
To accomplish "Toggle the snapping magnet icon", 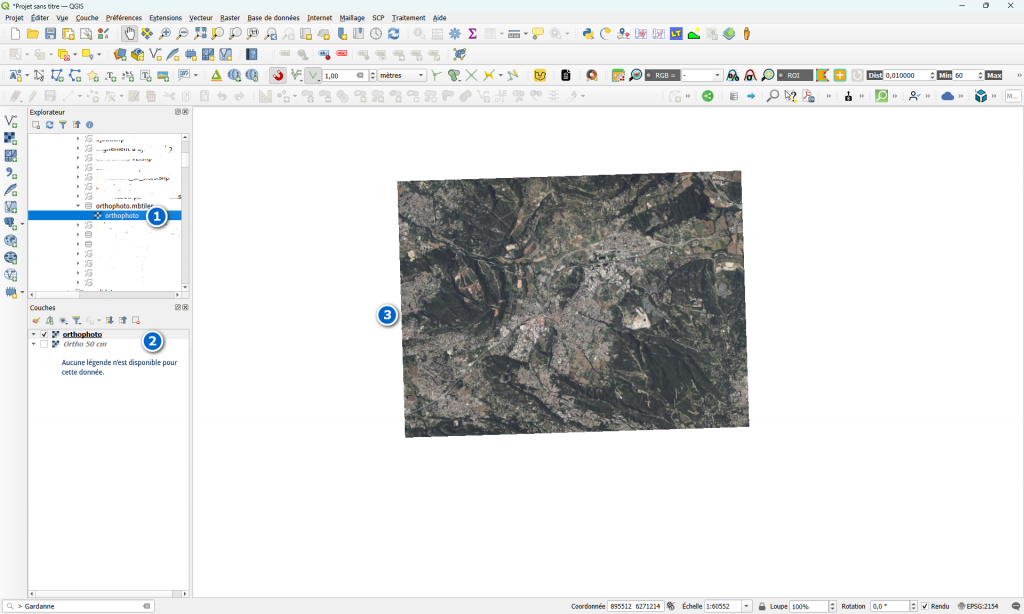I will click(278, 75).
